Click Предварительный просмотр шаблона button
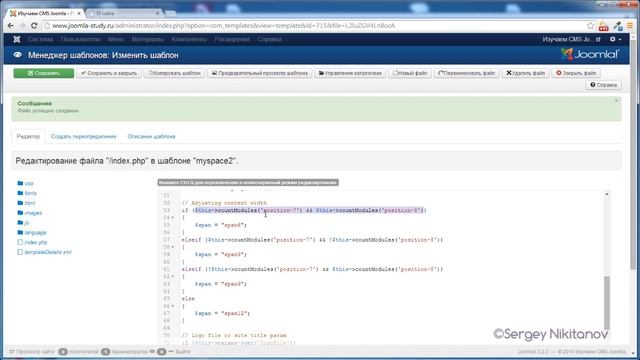This screenshot has width=640, height=360. tap(260, 73)
